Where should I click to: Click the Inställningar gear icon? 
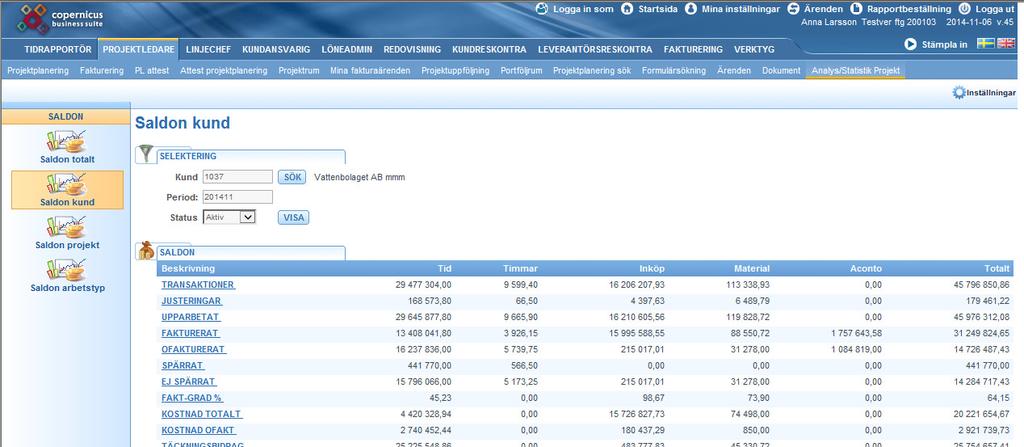pos(959,93)
